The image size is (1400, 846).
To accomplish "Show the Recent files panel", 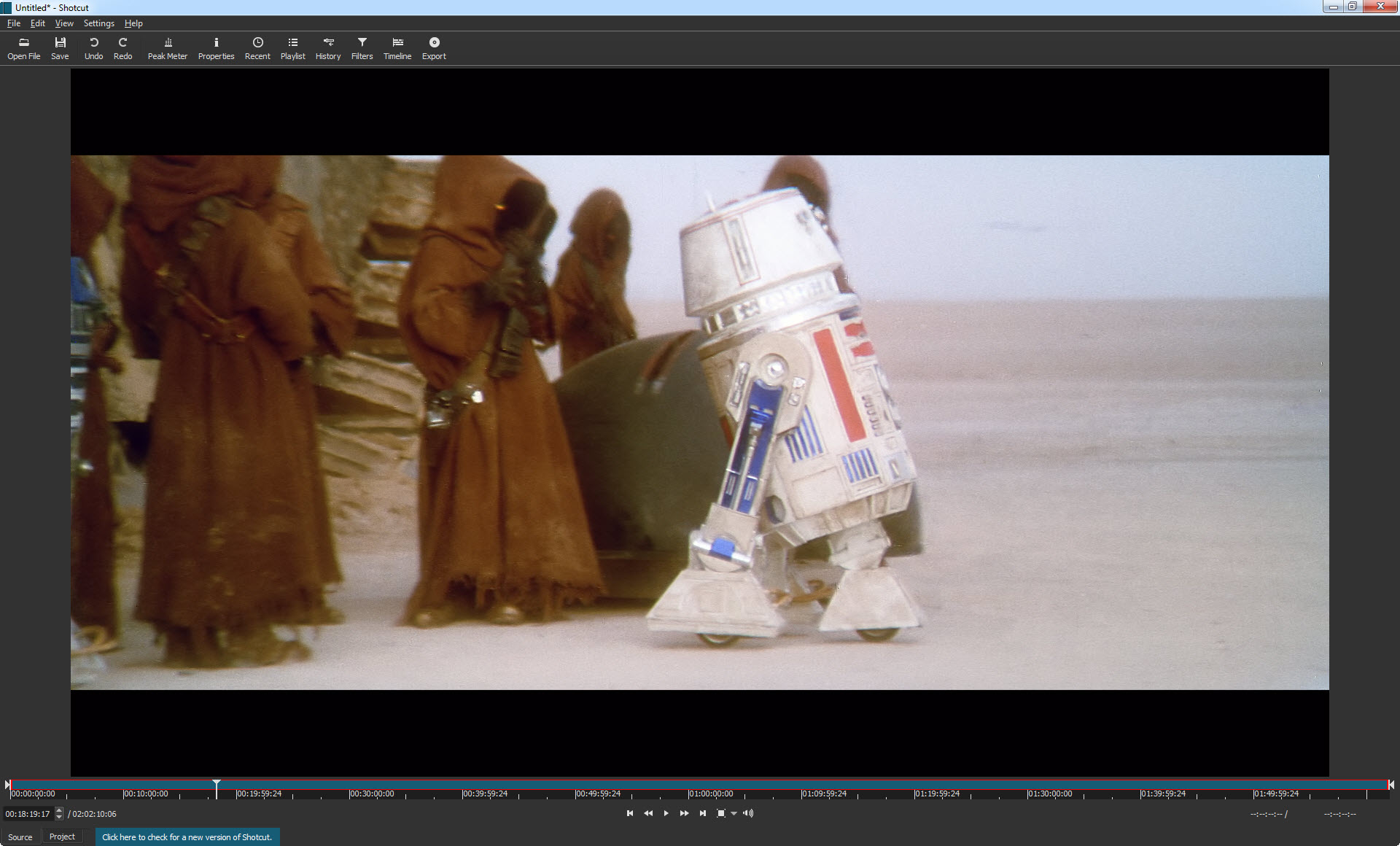I will pos(257,48).
